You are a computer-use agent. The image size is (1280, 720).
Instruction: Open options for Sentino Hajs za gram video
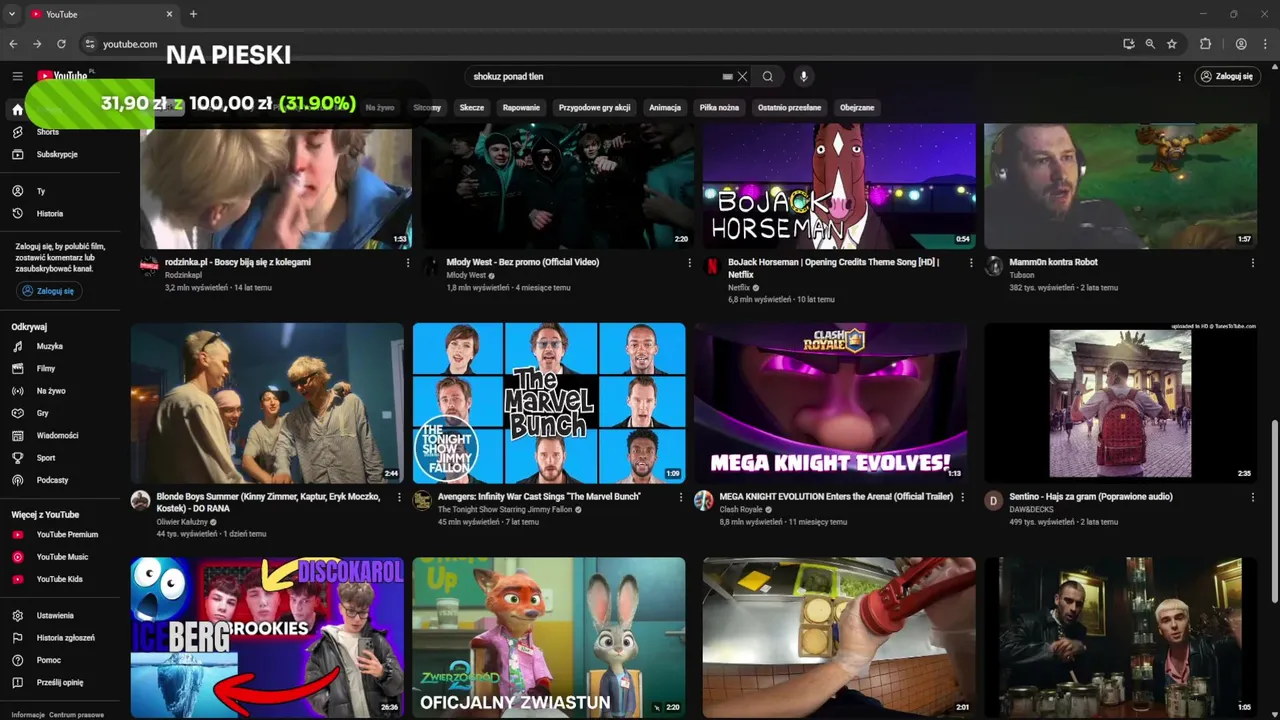(x=1253, y=497)
